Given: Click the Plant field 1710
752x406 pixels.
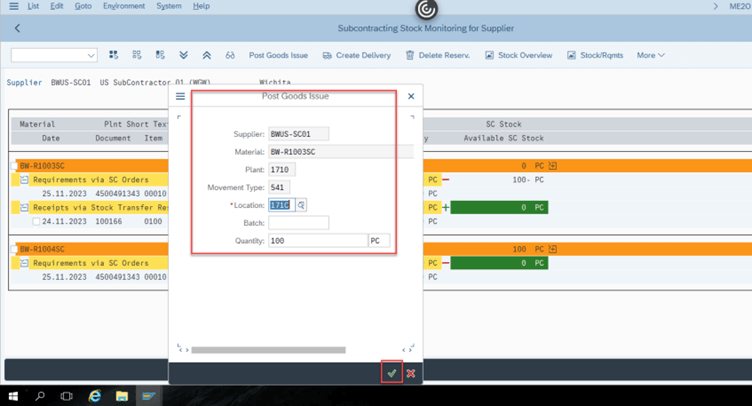Looking at the screenshot, I should pos(282,170).
